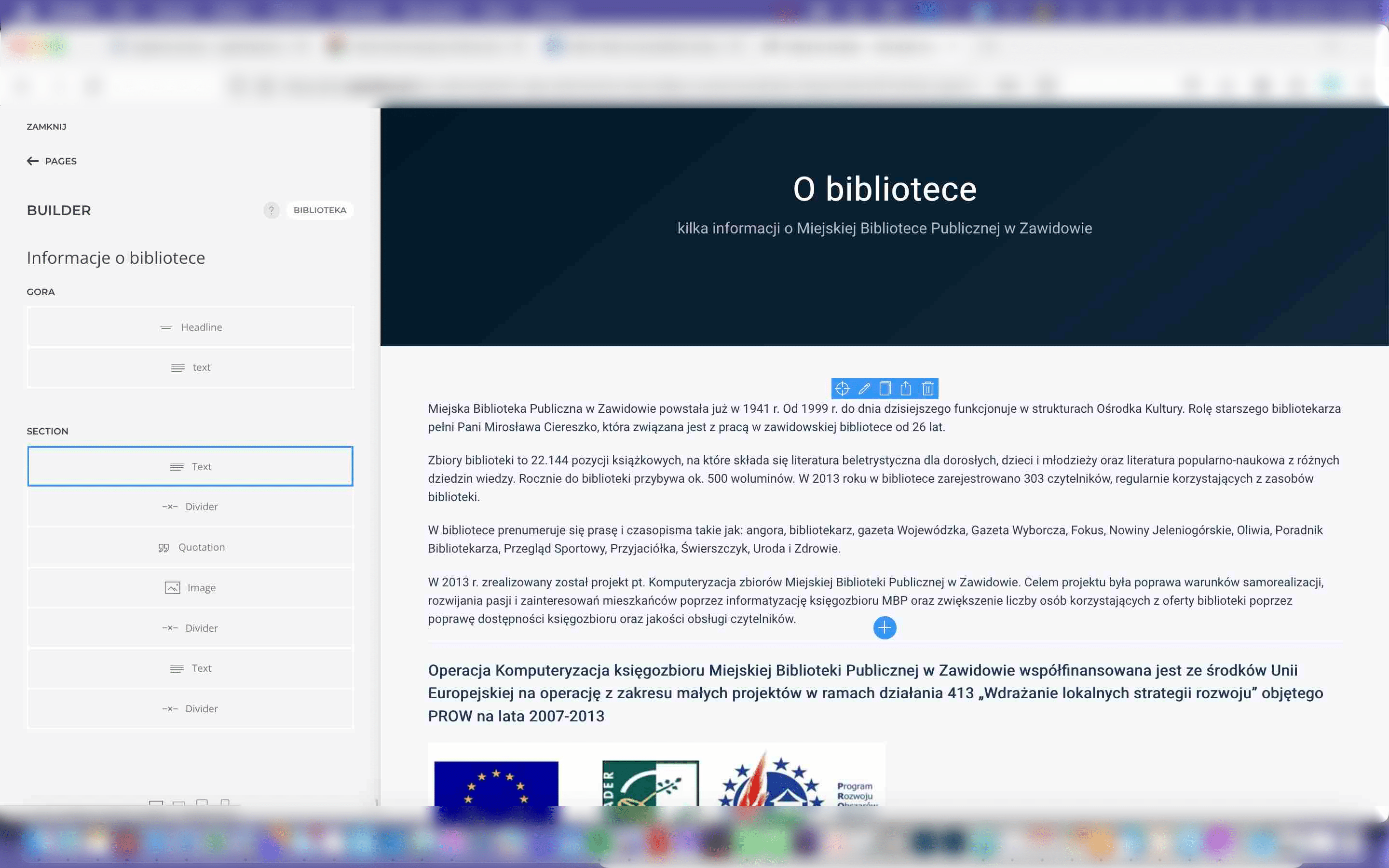Click the BUILDER heading

point(58,210)
